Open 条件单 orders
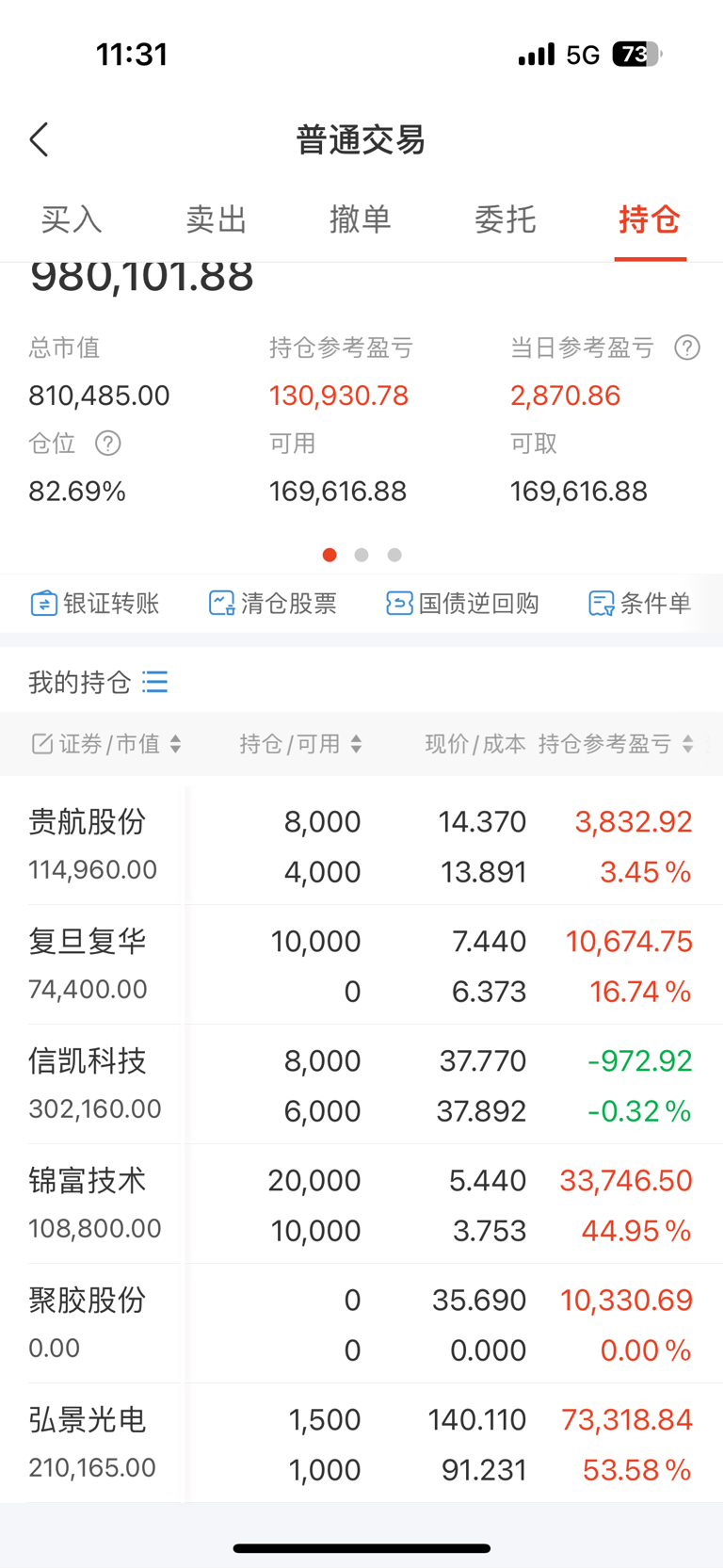724x1568 pixels. coord(639,604)
